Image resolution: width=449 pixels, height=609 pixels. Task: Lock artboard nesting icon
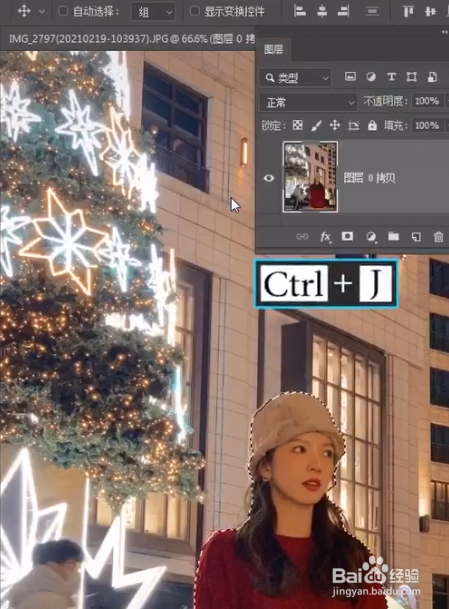(x=353, y=125)
